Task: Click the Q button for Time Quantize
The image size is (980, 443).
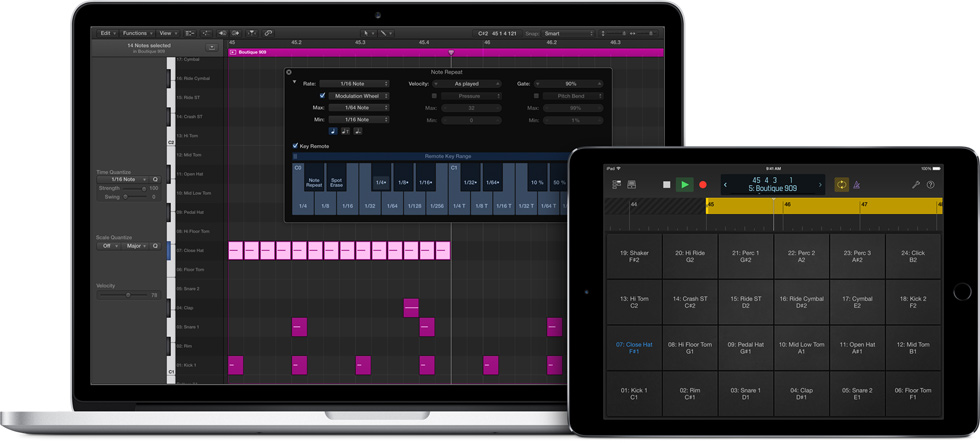Action: click(156, 179)
